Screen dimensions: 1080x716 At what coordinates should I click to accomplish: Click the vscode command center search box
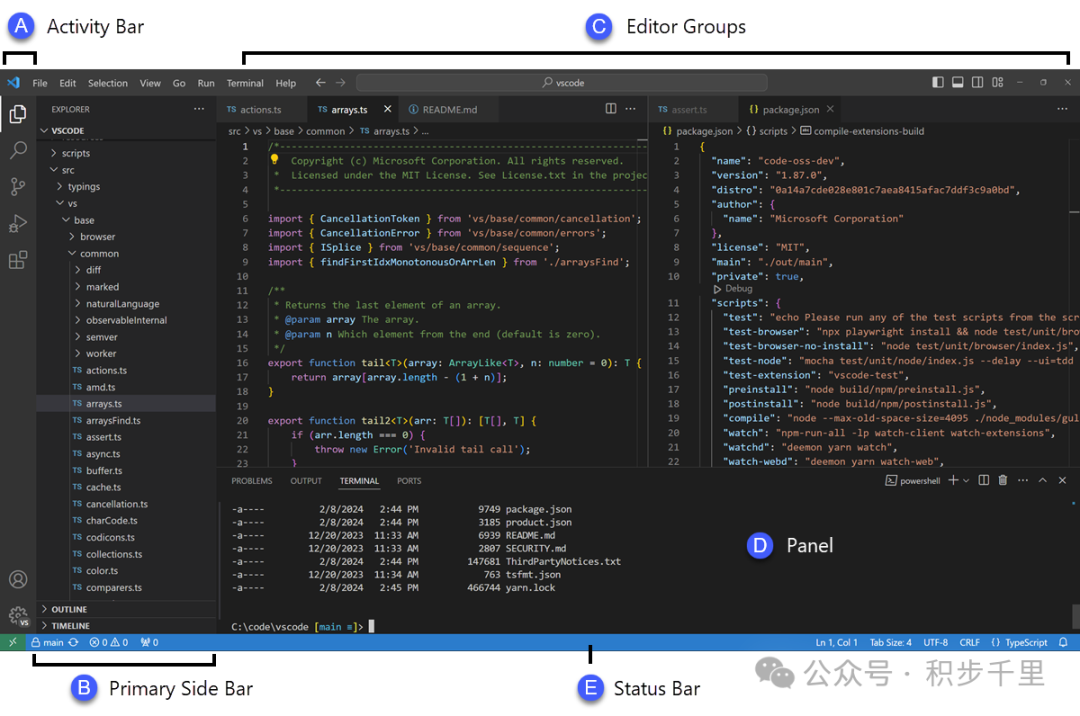click(562, 83)
